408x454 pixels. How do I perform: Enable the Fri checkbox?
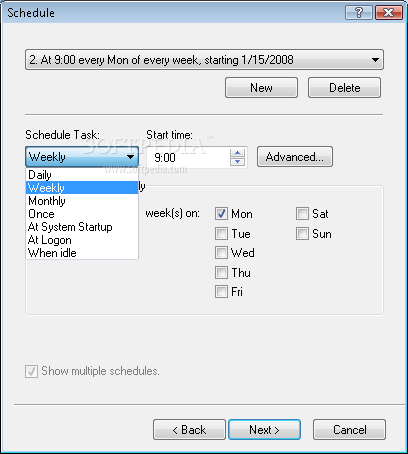tap(221, 292)
